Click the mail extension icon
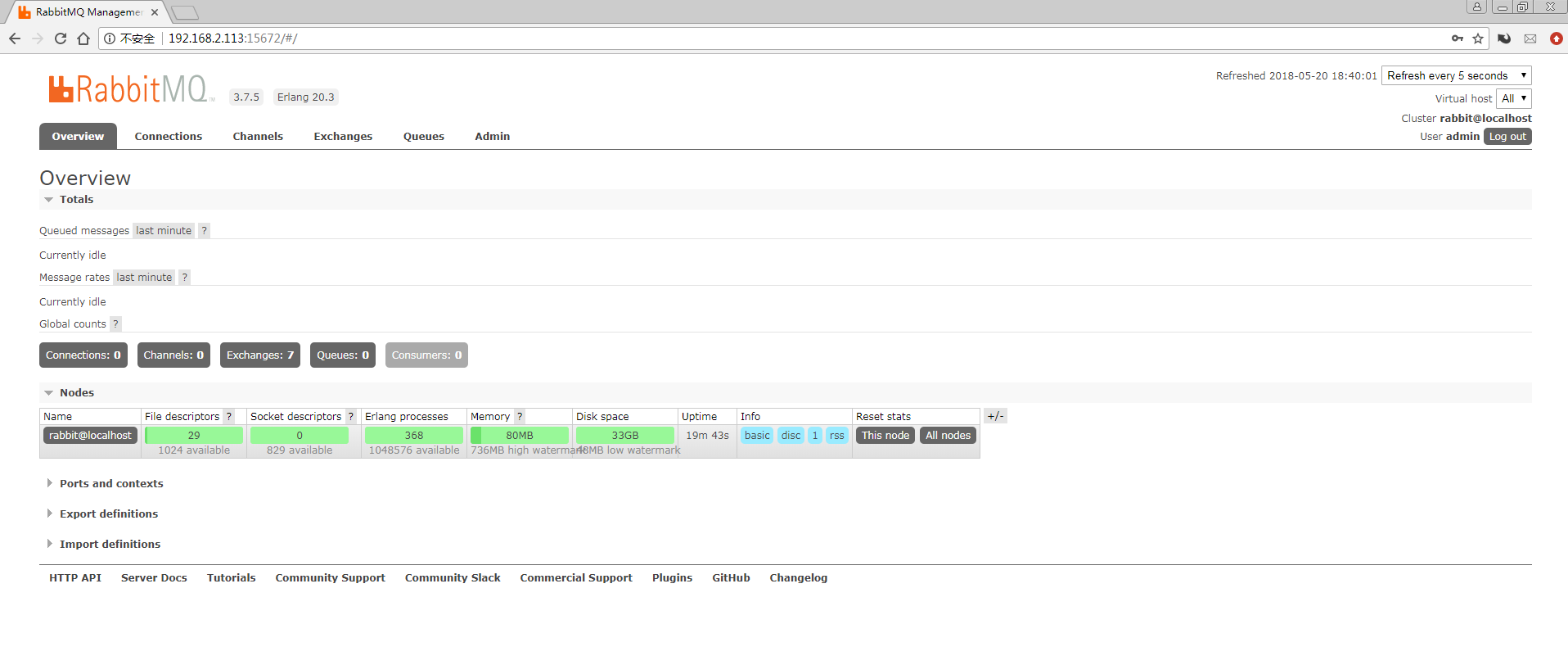The height and width of the screenshot is (656, 1568). (1530, 38)
